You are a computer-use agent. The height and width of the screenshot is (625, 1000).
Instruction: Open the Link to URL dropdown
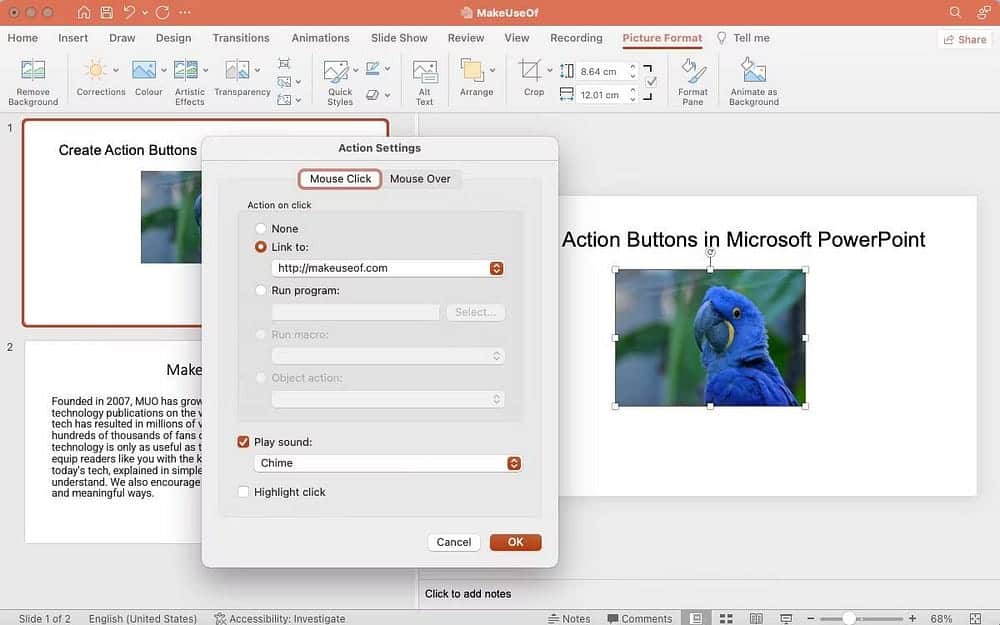(x=497, y=267)
